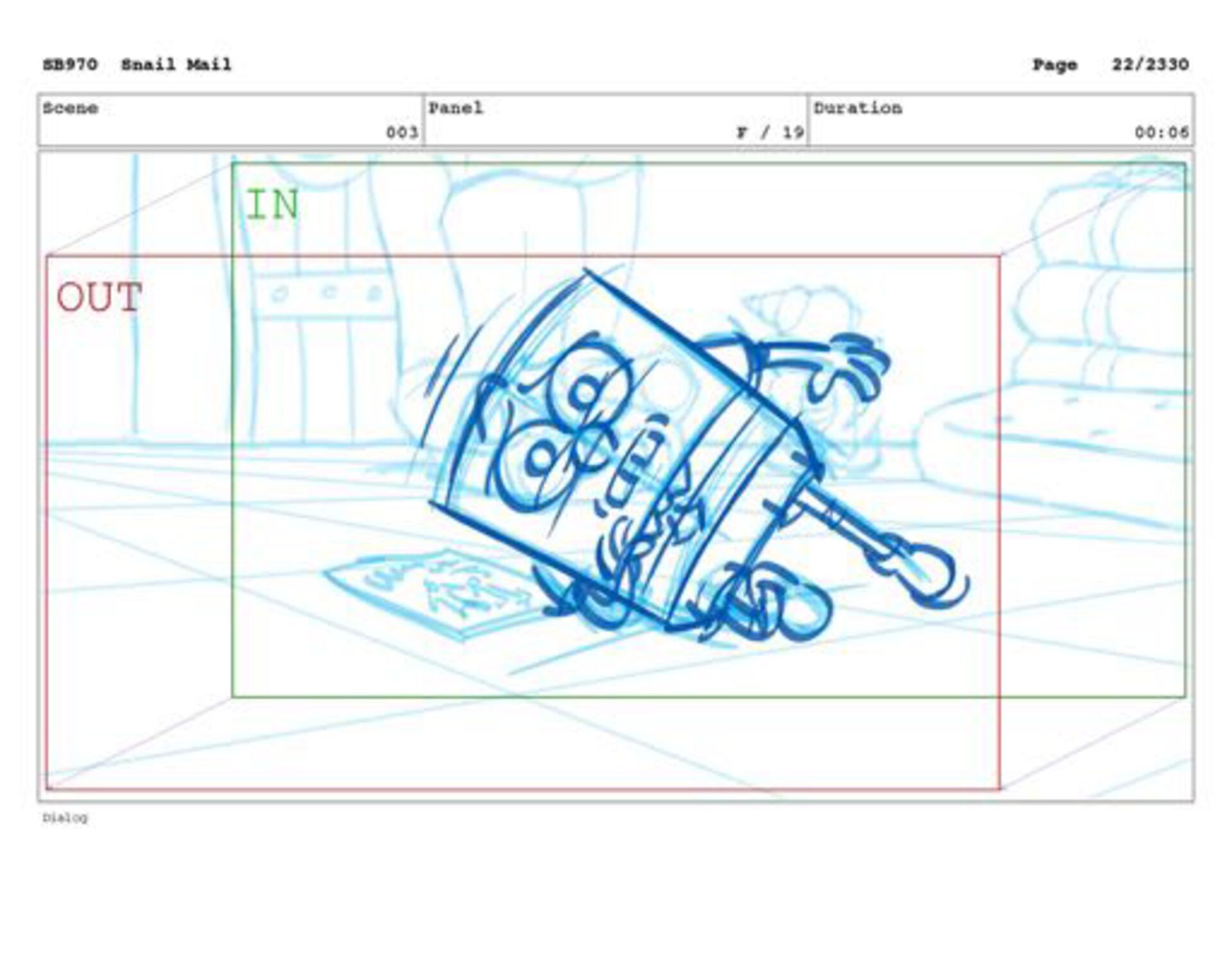
Task: Select the panel value 'F / 19'
Action: pos(770,132)
